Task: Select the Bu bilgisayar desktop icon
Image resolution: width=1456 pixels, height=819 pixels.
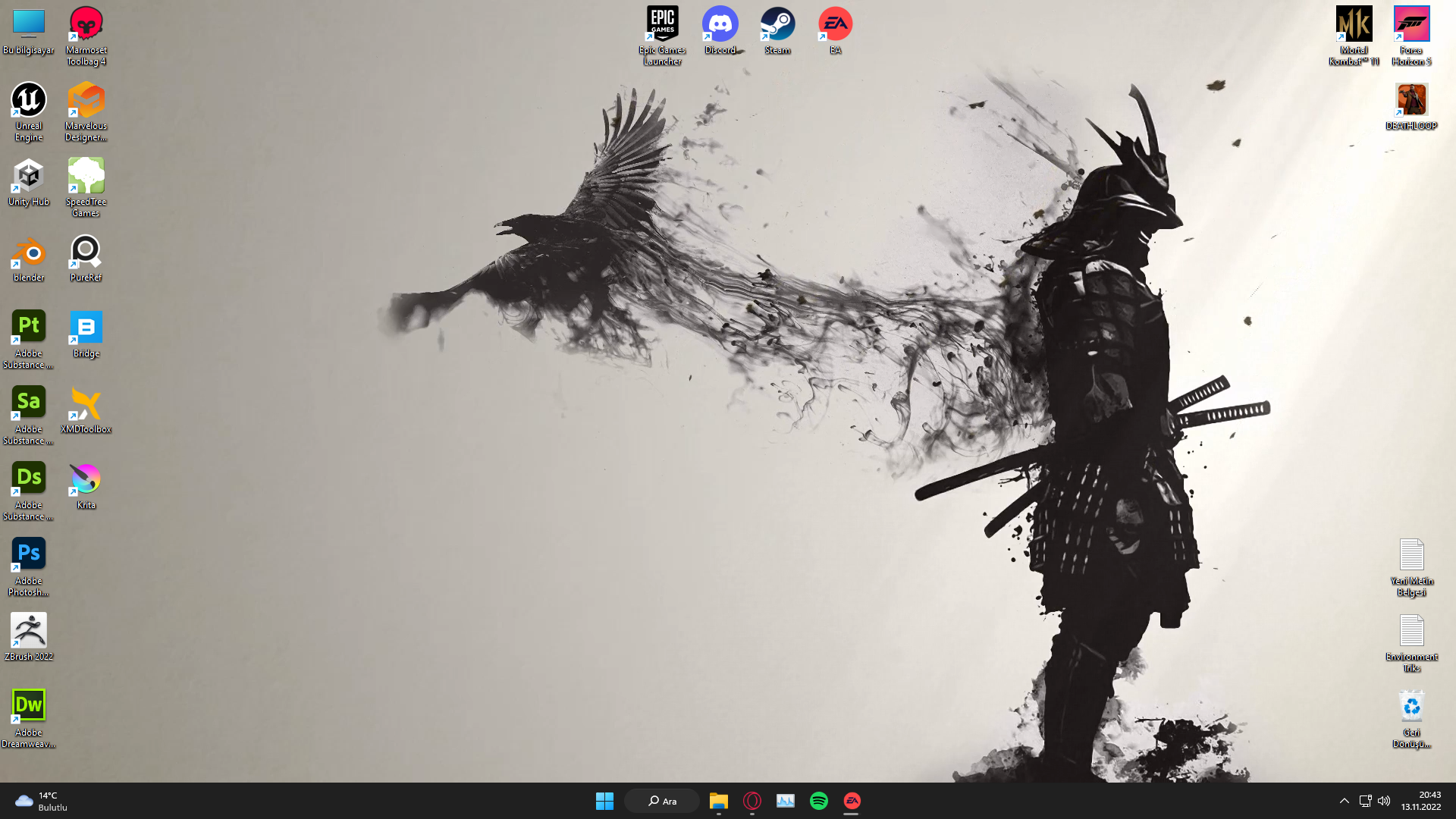Action: (x=29, y=31)
